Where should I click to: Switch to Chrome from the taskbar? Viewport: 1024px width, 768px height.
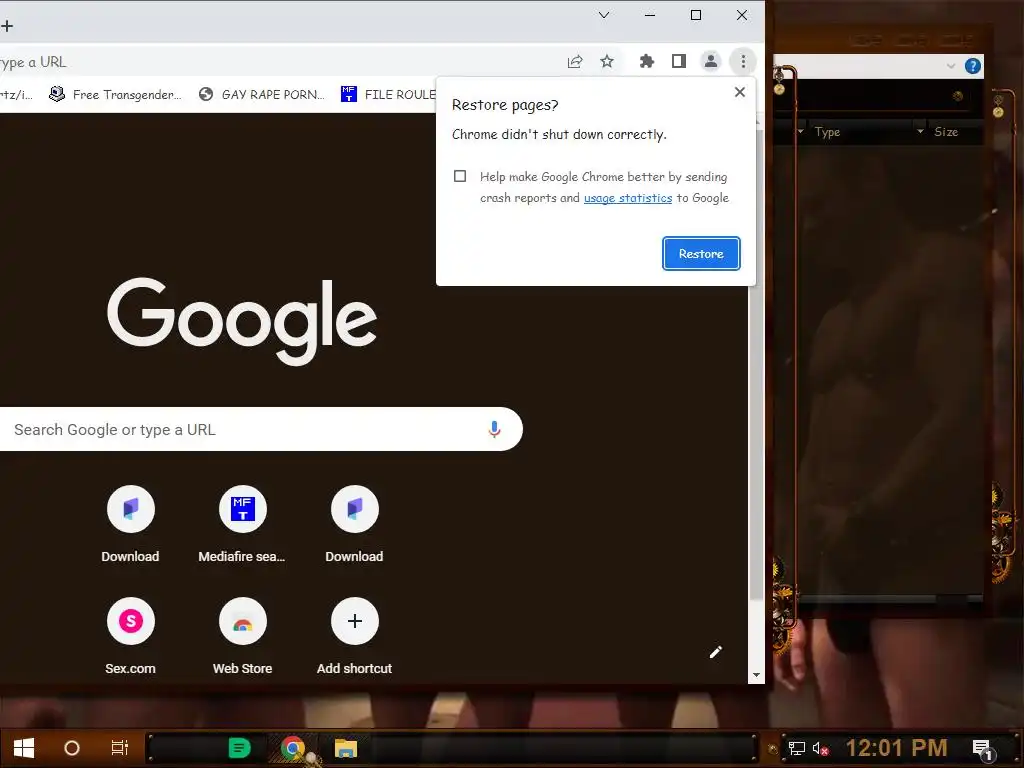(x=293, y=747)
